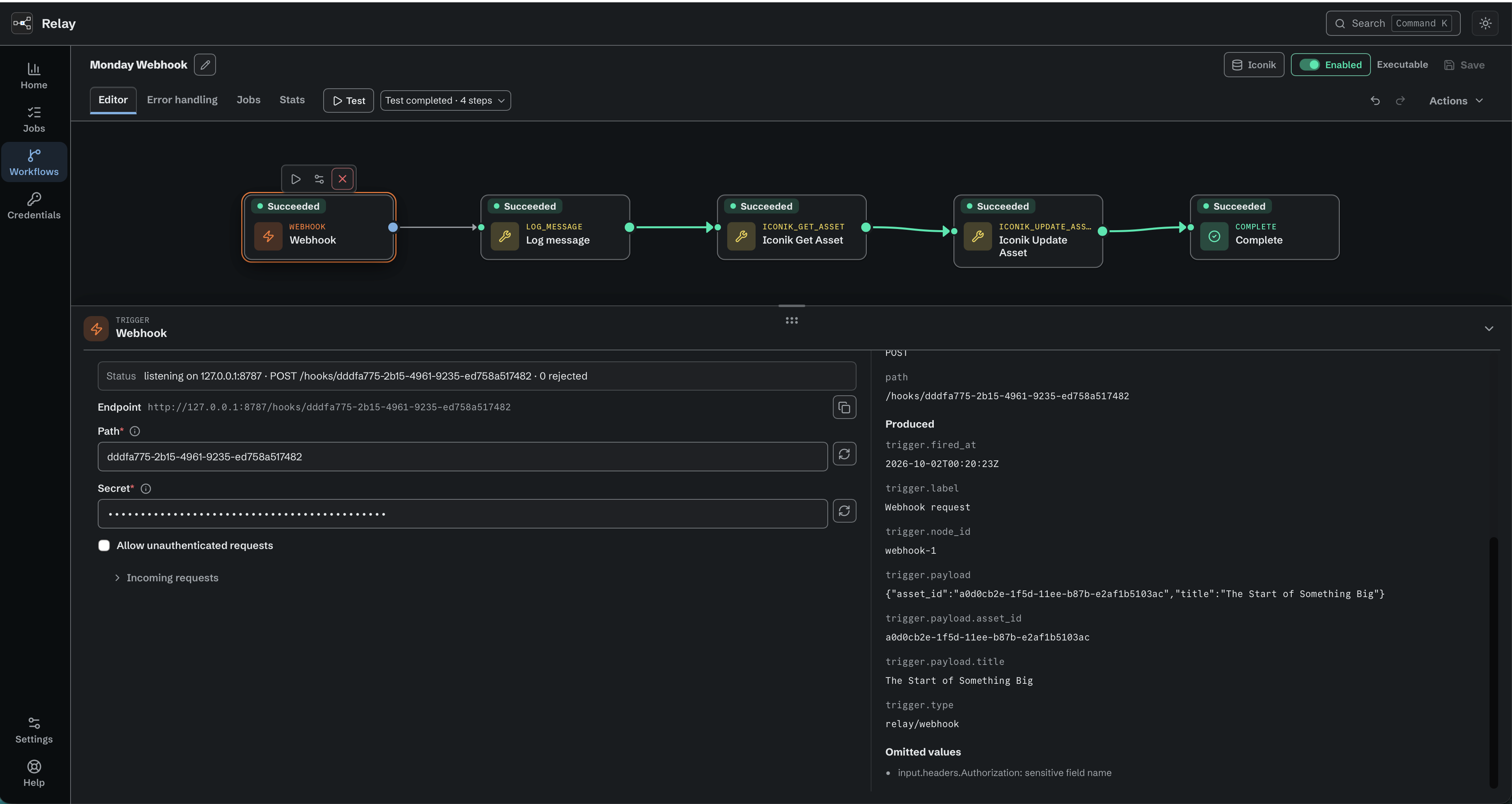Collapse the Webhook trigger panel chevron

[1488, 328]
